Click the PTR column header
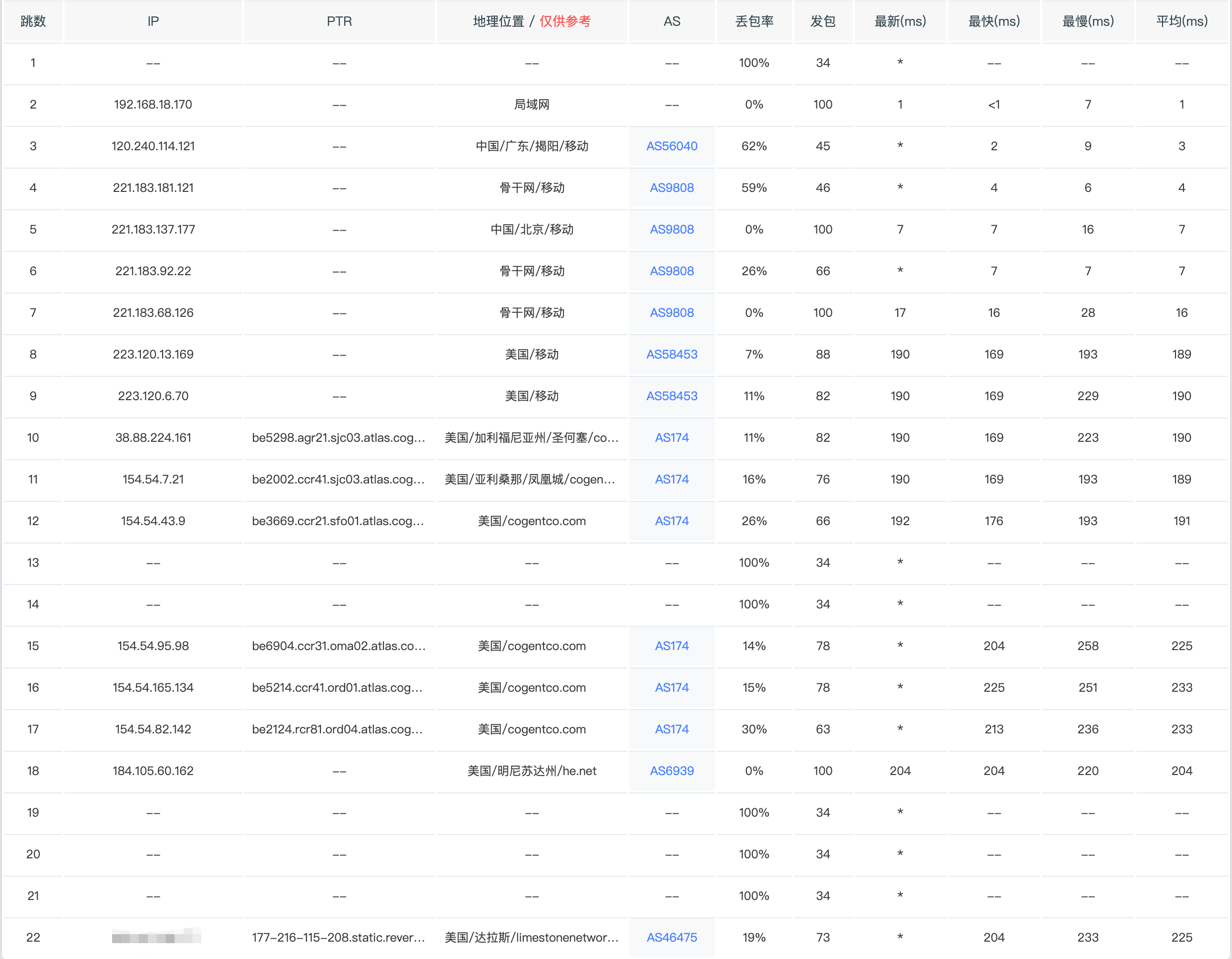 click(x=339, y=21)
